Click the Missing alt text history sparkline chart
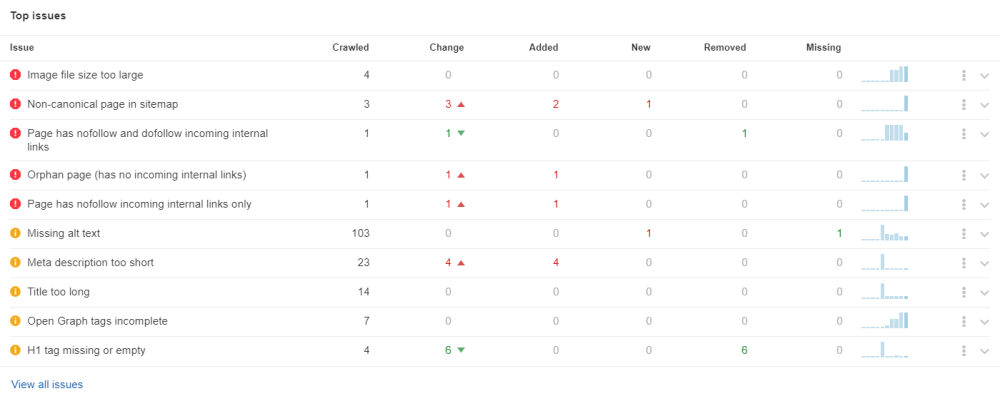This screenshot has height=401, width=1000. [x=885, y=233]
